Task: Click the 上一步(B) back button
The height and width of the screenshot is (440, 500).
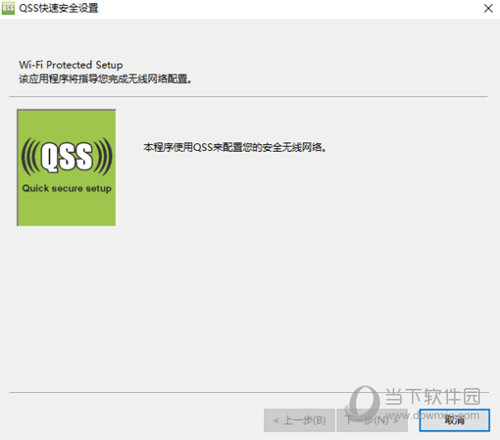Action: coord(299,420)
